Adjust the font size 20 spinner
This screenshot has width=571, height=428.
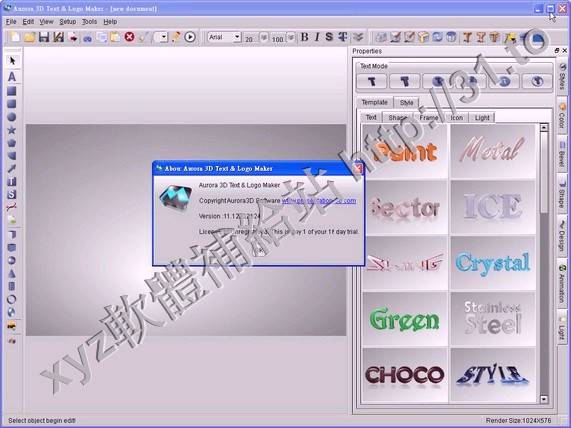click(x=264, y=37)
